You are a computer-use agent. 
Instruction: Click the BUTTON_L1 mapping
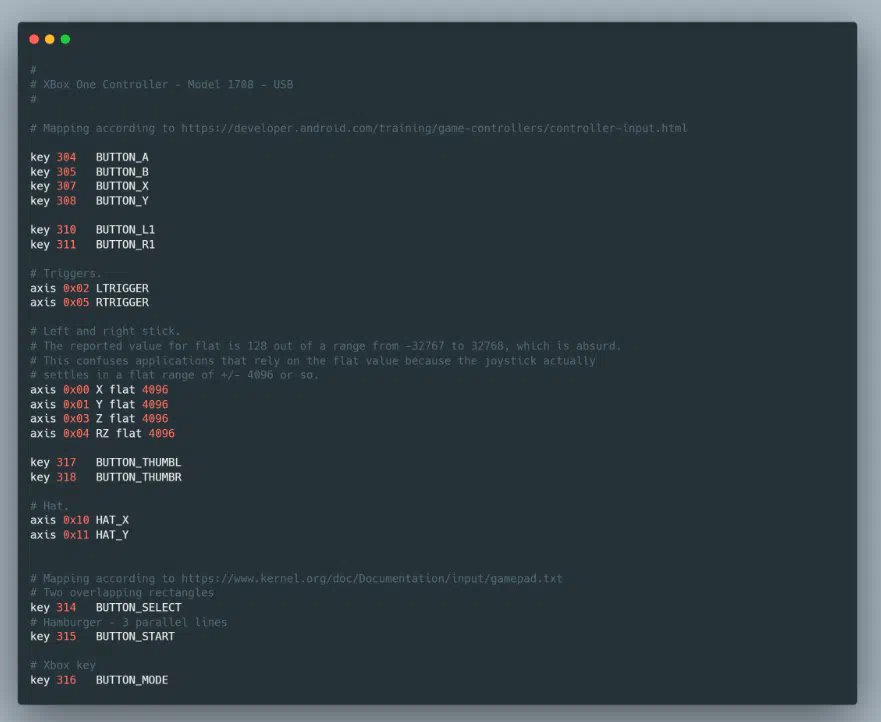tap(125, 230)
